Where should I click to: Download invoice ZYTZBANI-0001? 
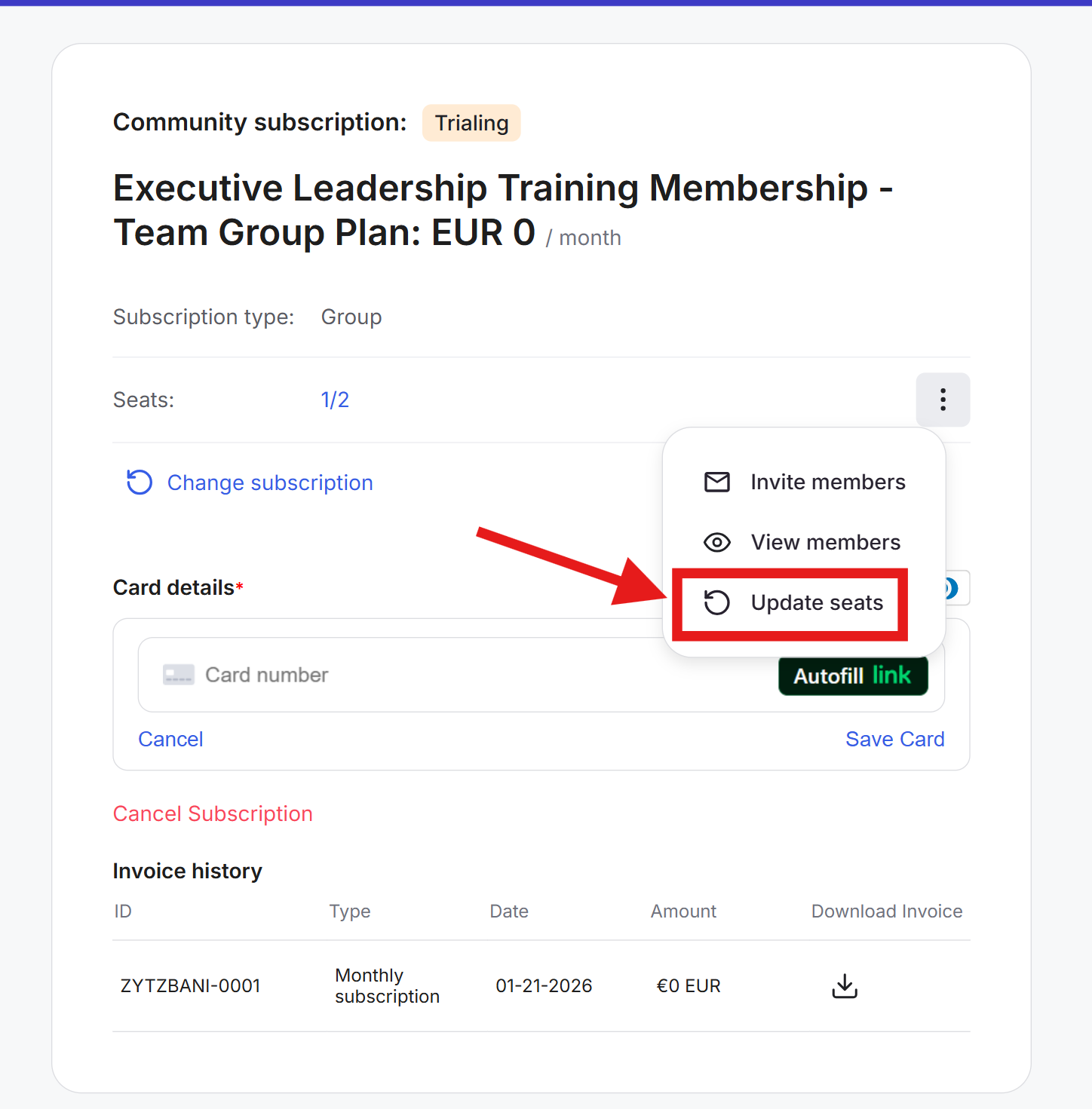click(845, 985)
